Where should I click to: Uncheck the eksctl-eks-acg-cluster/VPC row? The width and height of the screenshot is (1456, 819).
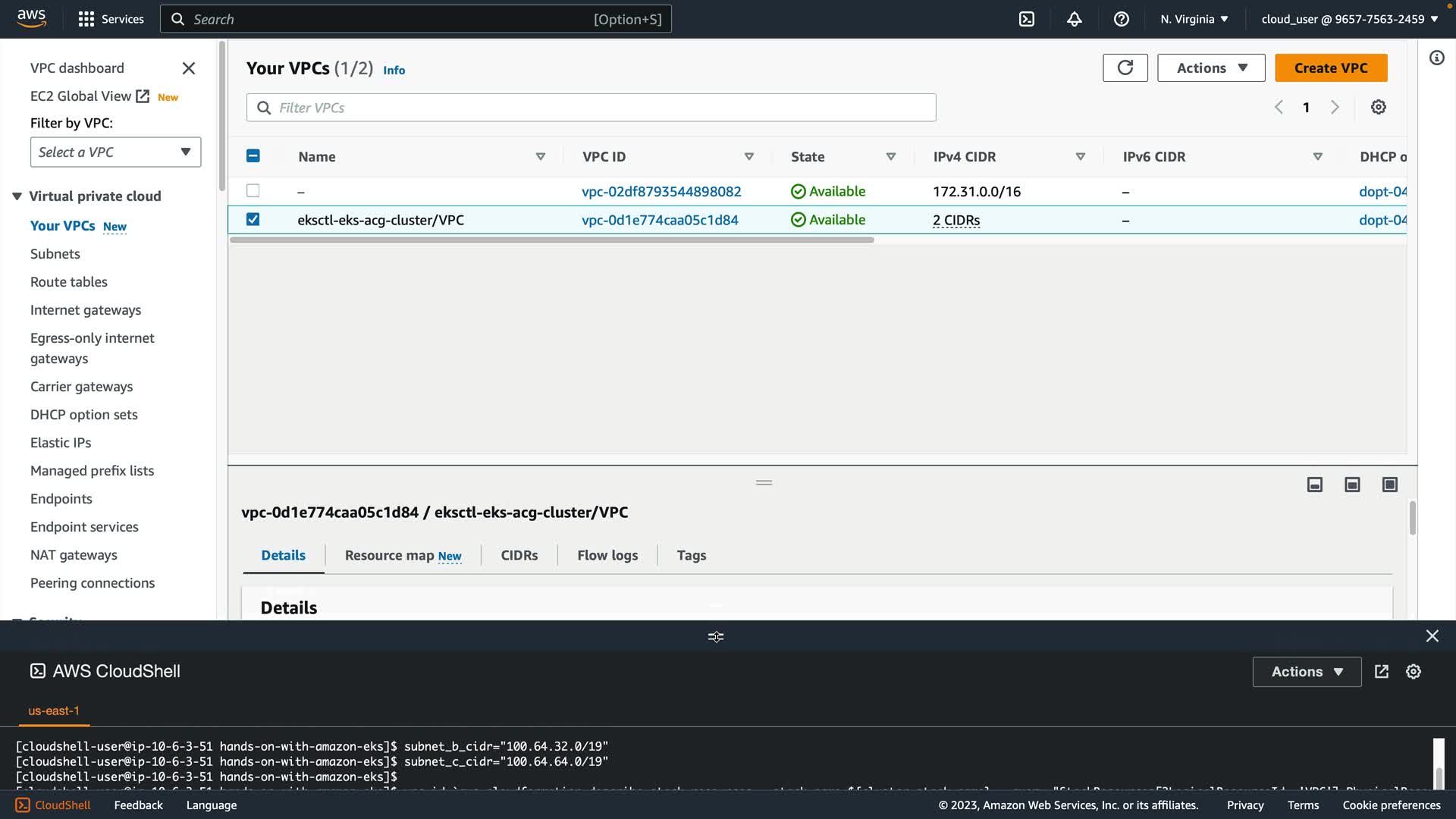pyautogui.click(x=253, y=219)
